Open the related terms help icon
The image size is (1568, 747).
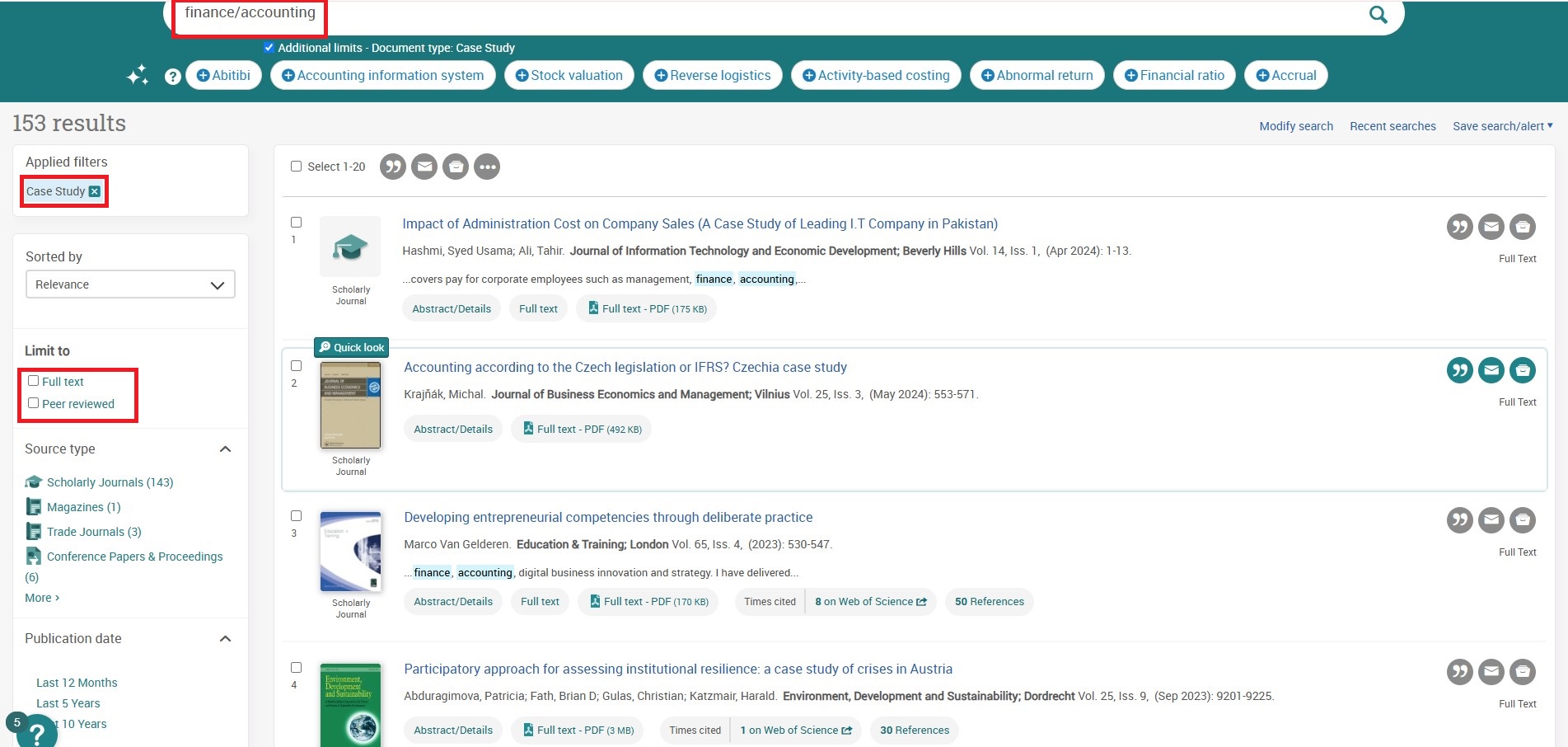coord(172,77)
